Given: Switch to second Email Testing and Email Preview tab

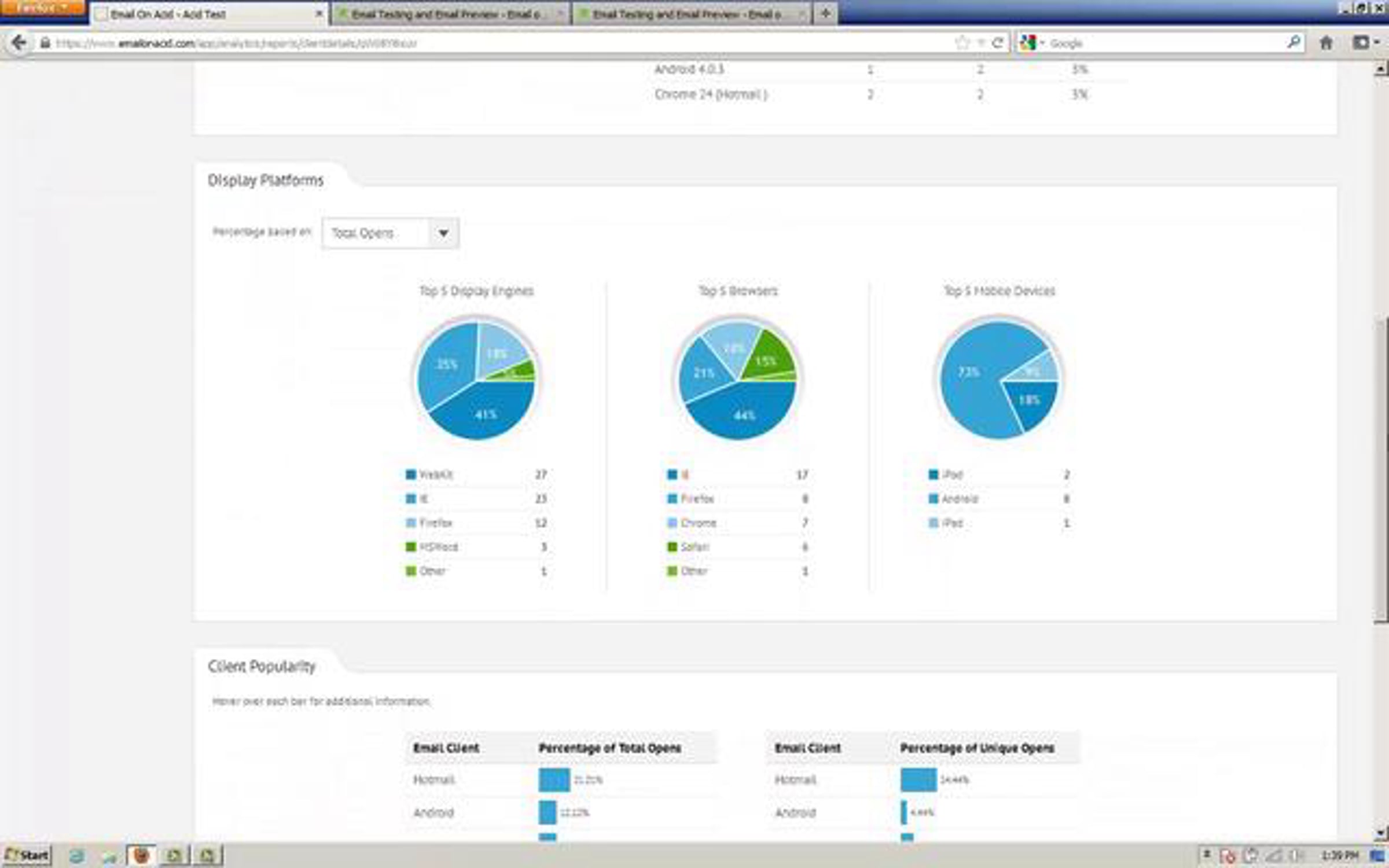Looking at the screenshot, I should (689, 14).
